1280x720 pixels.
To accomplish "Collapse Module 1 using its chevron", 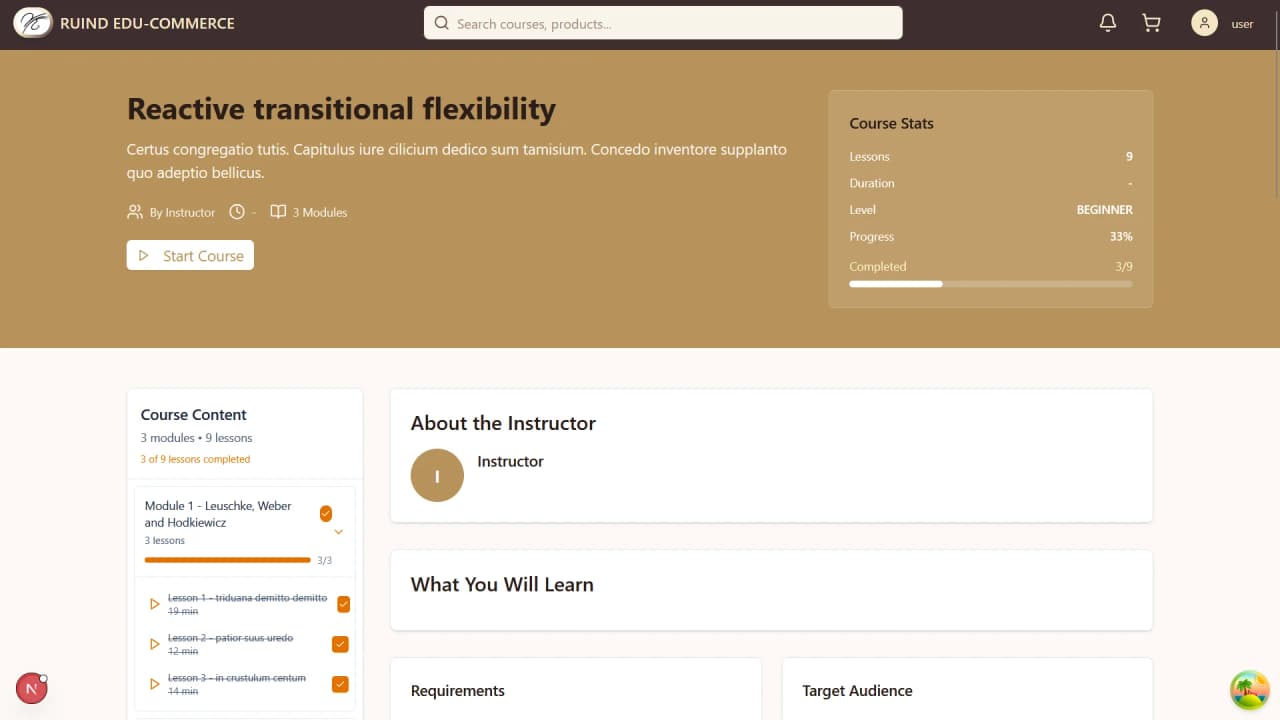I will pyautogui.click(x=338, y=532).
